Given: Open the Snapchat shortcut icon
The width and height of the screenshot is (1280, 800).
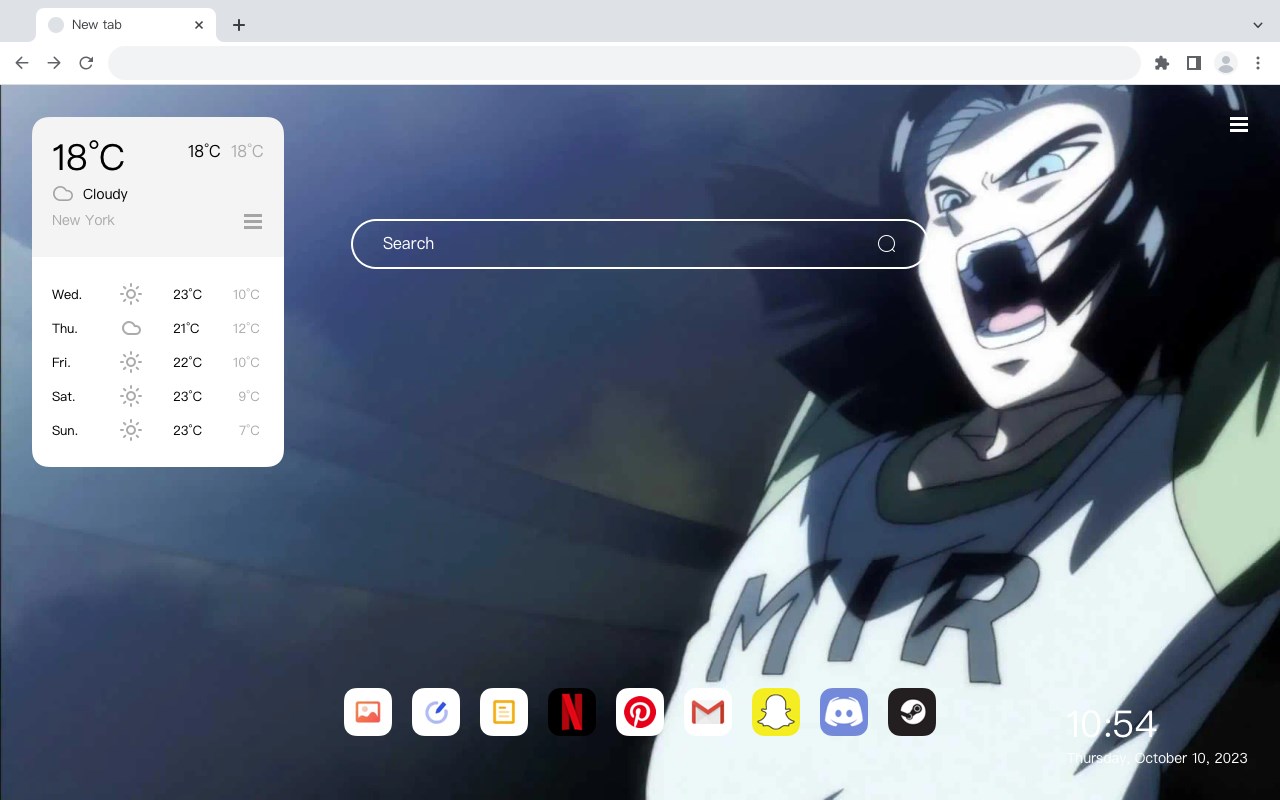Looking at the screenshot, I should click(x=776, y=712).
